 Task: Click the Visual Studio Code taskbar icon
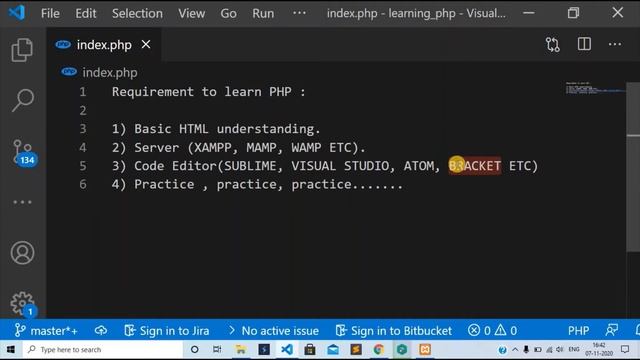point(287,349)
